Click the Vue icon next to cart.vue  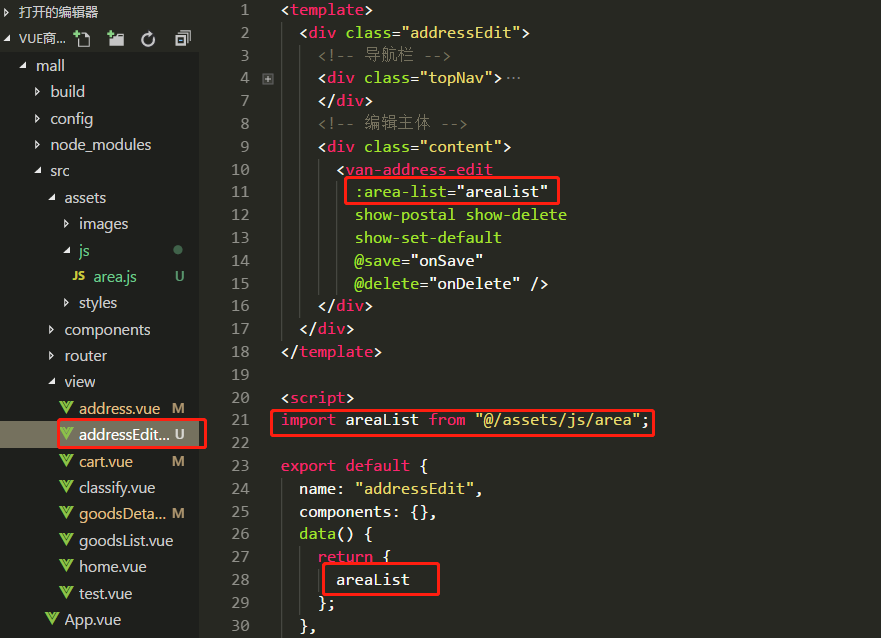[x=66, y=461]
